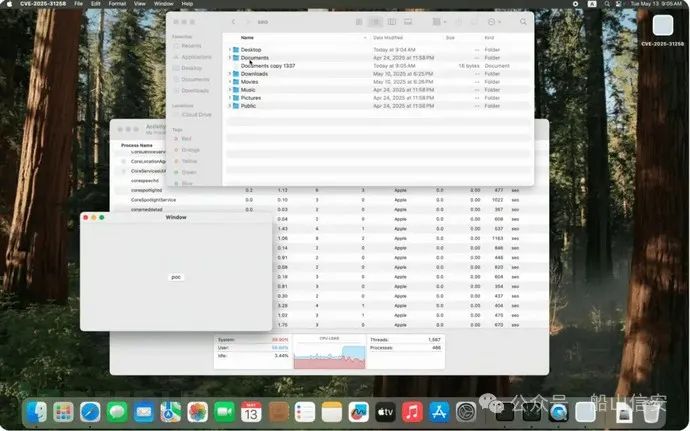Image resolution: width=690 pixels, height=431 pixels.
Task: Open Calendar showing 13 in Dock
Action: (251, 412)
